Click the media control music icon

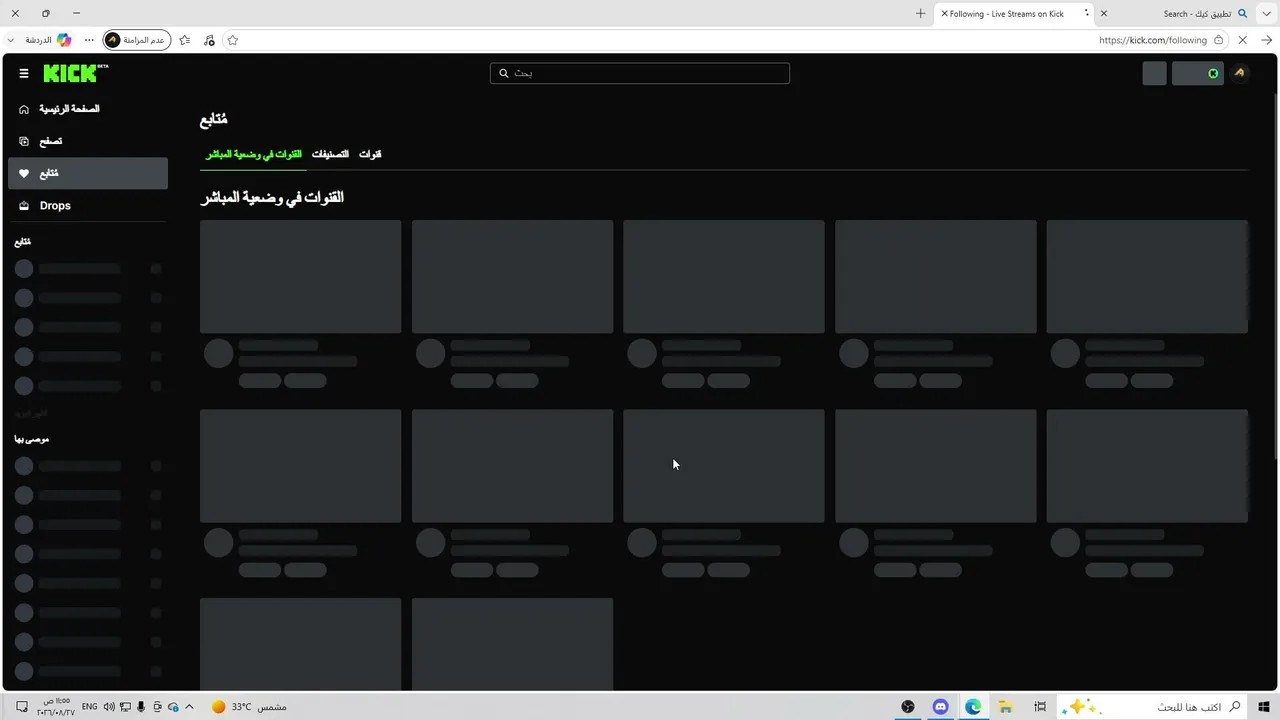pos(209,40)
